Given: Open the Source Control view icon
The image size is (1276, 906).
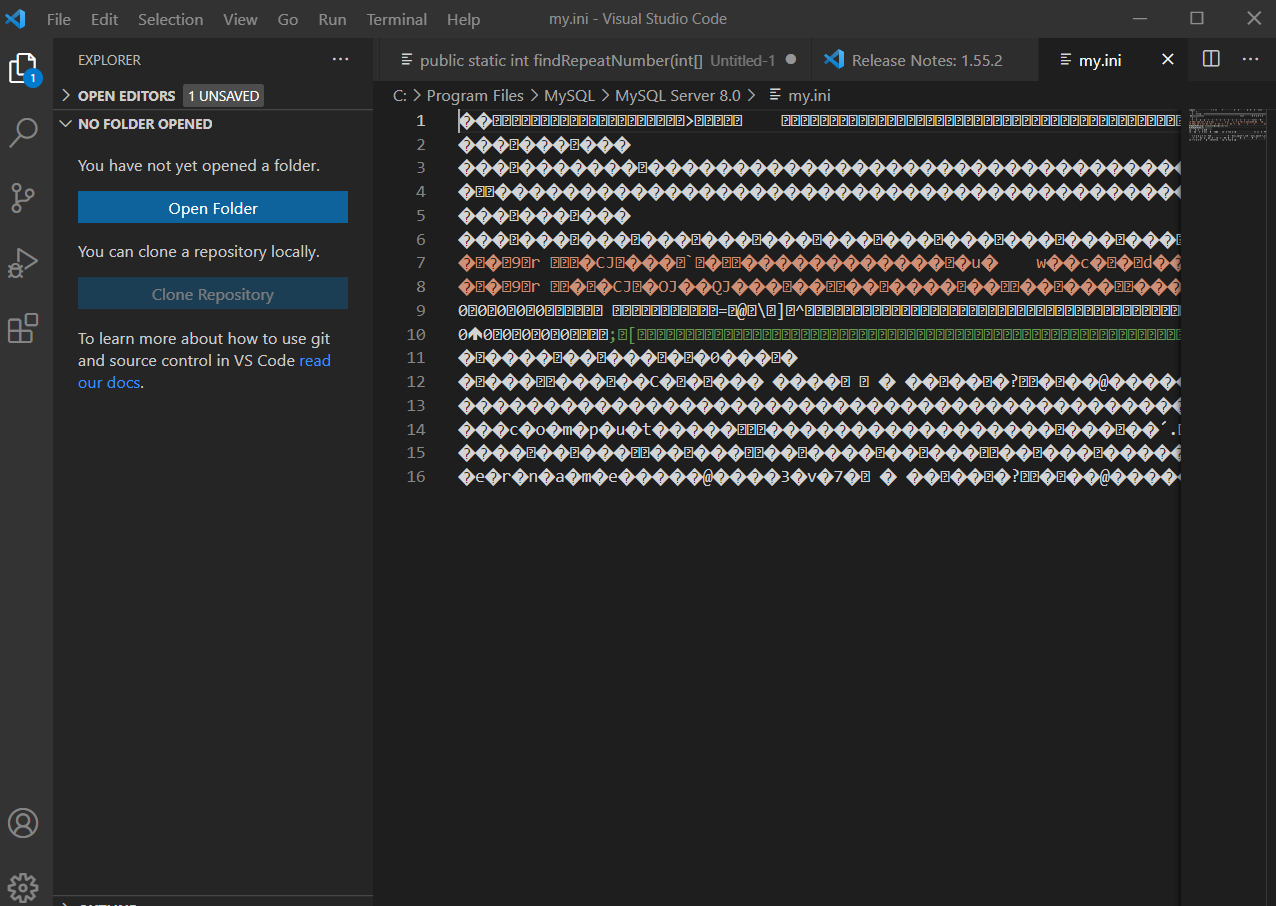Looking at the screenshot, I should (x=23, y=197).
